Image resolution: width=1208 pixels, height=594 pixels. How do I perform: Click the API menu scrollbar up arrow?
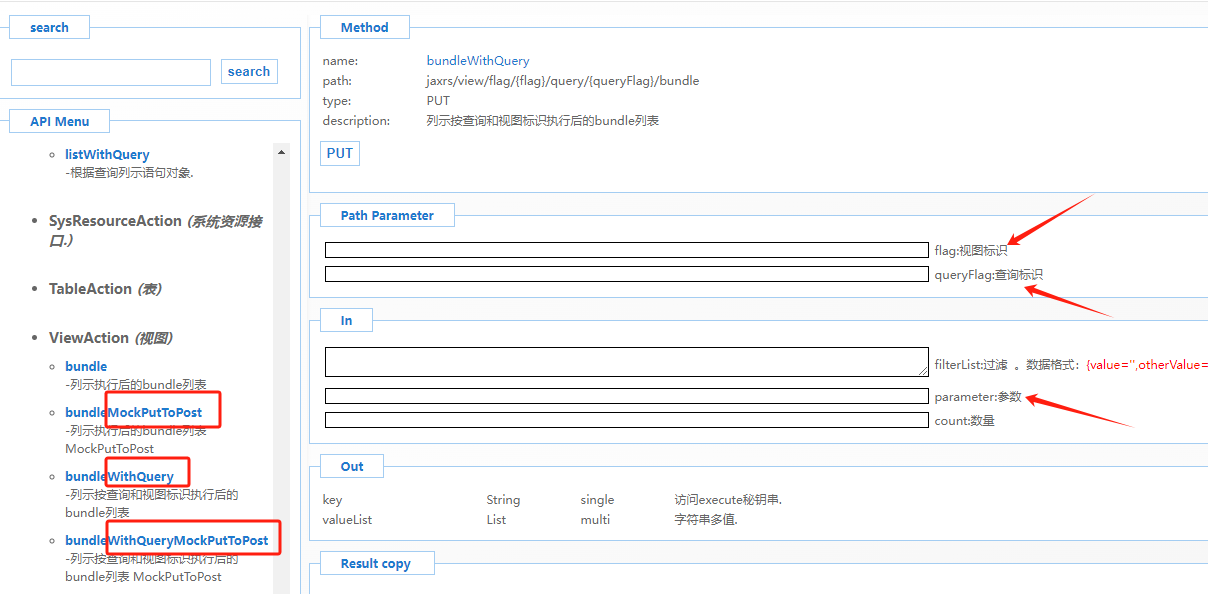point(281,152)
